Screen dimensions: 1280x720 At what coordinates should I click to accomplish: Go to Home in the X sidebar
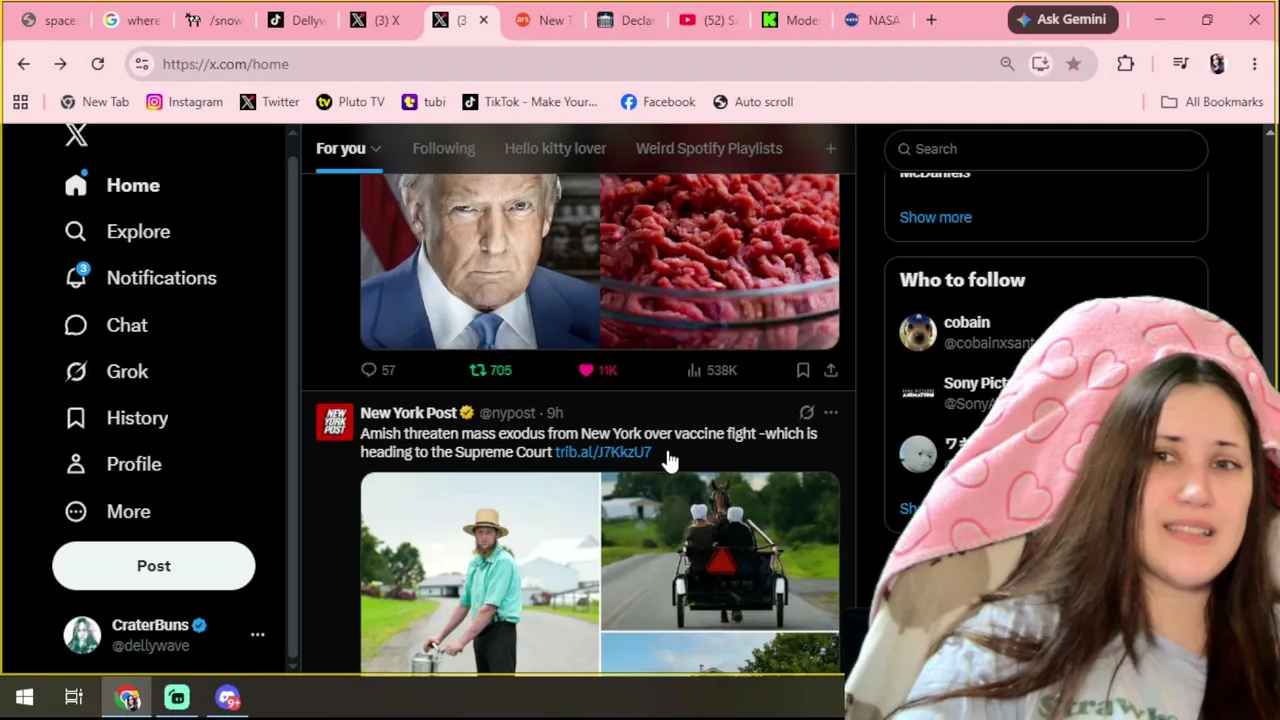112,185
